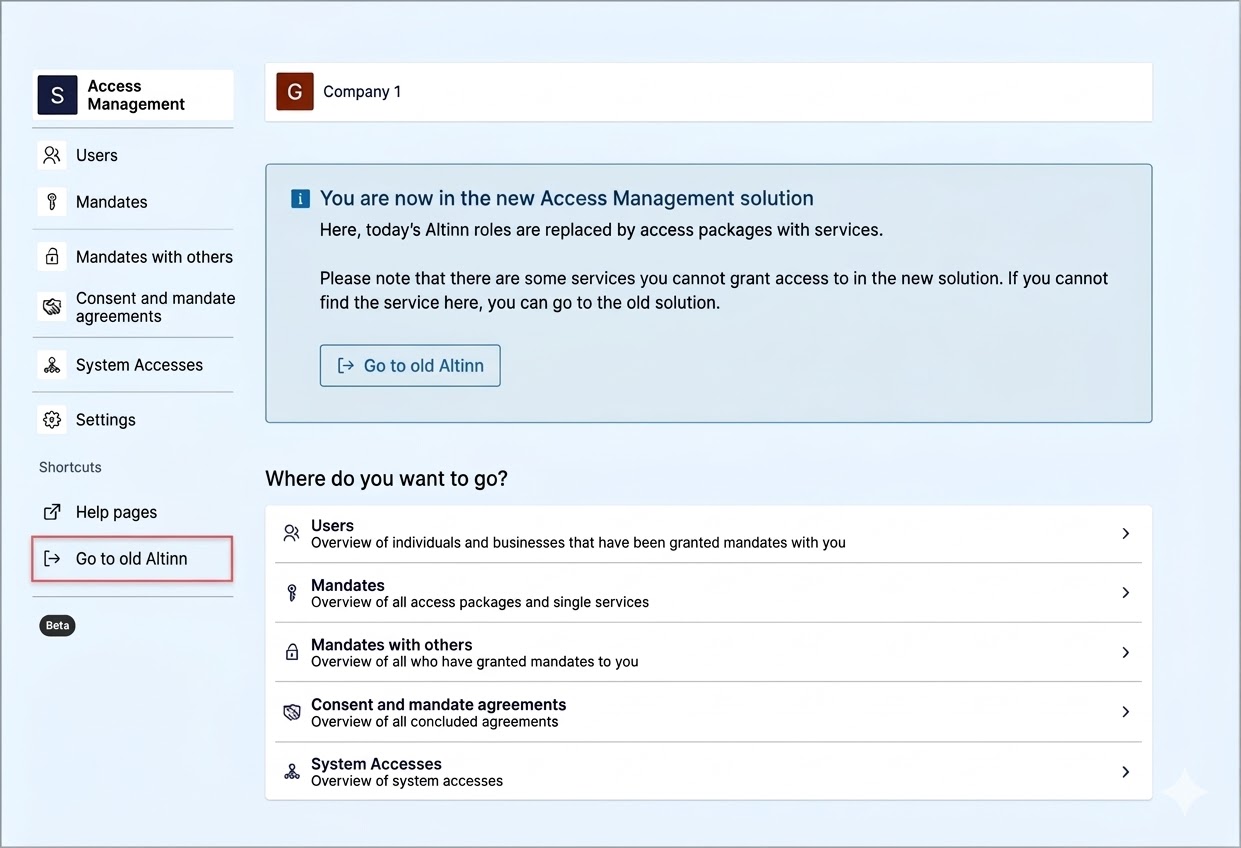Click the chevron on System Accesses row

coord(1125,772)
